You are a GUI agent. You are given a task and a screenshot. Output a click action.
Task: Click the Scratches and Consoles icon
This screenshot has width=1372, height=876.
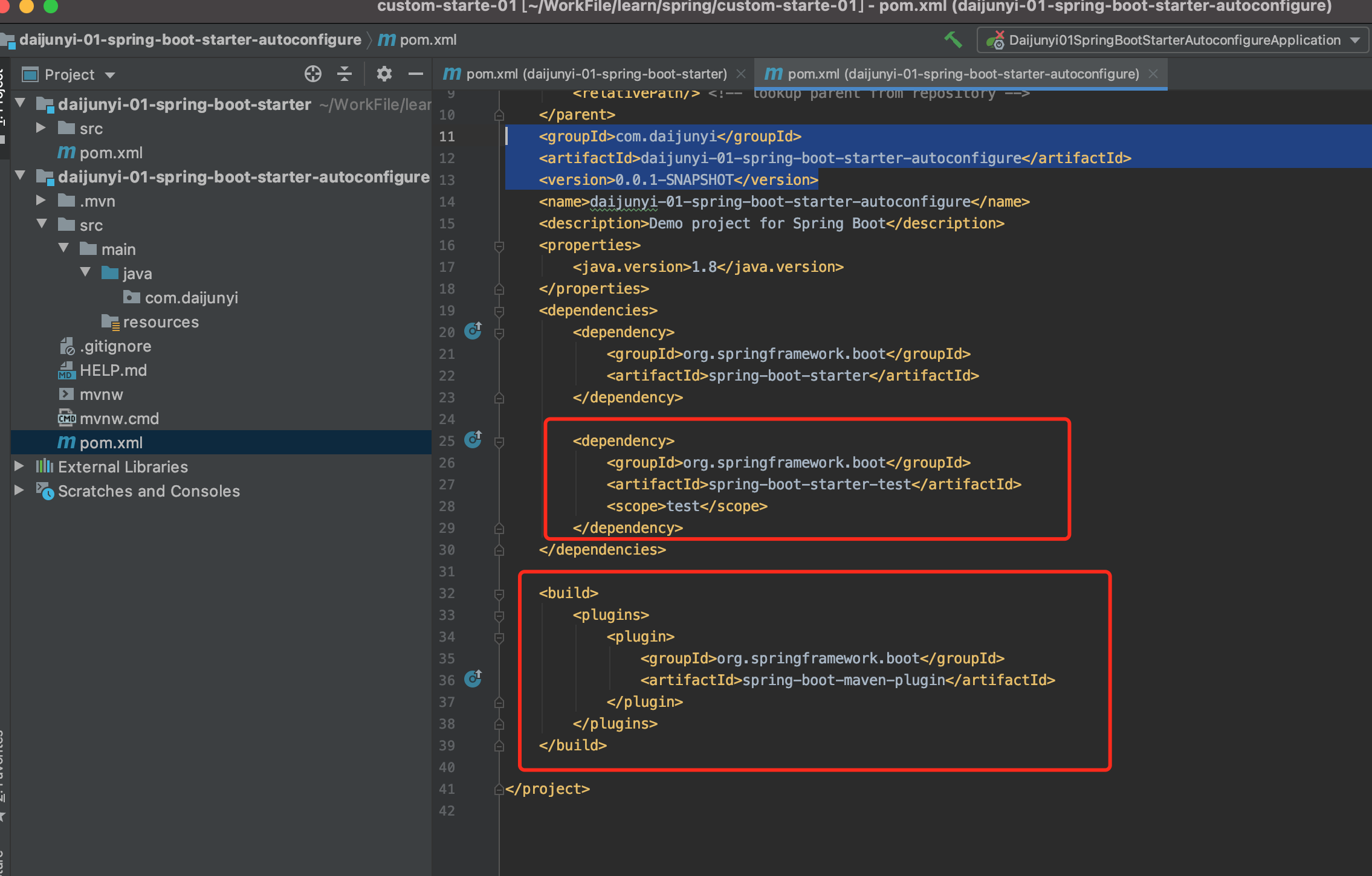click(45, 491)
